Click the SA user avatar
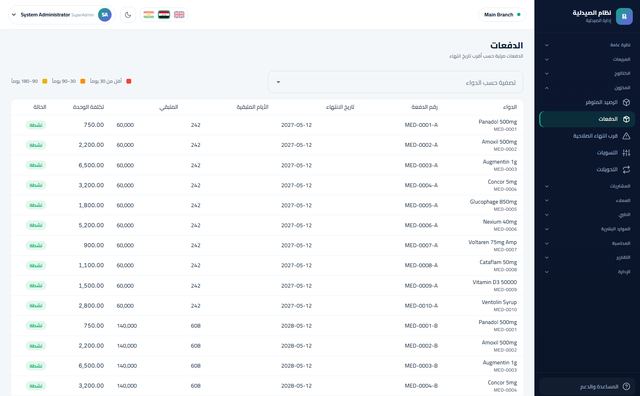Screen dimensions: 640x396 pyautogui.click(x=105, y=15)
